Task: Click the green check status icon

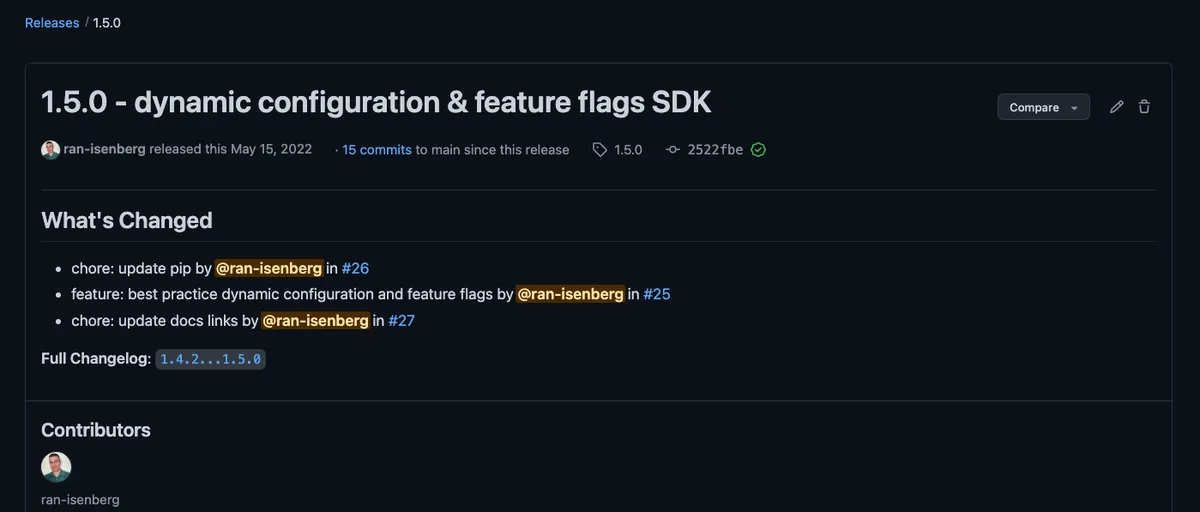Action: (x=758, y=150)
